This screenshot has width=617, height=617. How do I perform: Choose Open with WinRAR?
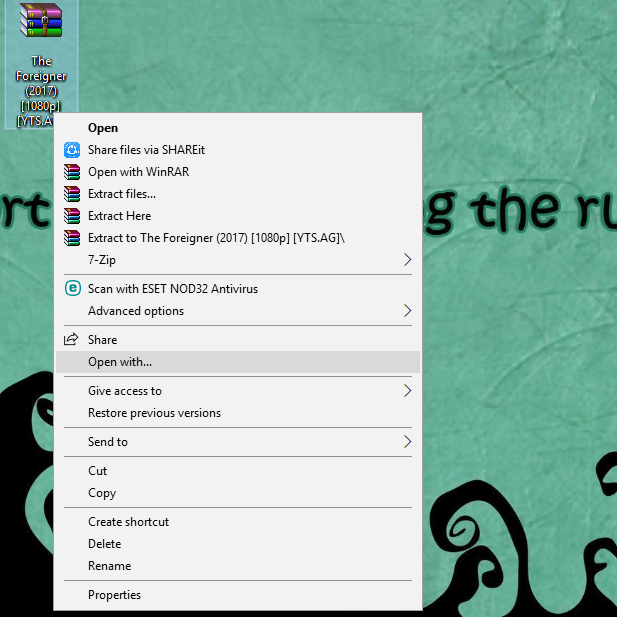(238, 172)
